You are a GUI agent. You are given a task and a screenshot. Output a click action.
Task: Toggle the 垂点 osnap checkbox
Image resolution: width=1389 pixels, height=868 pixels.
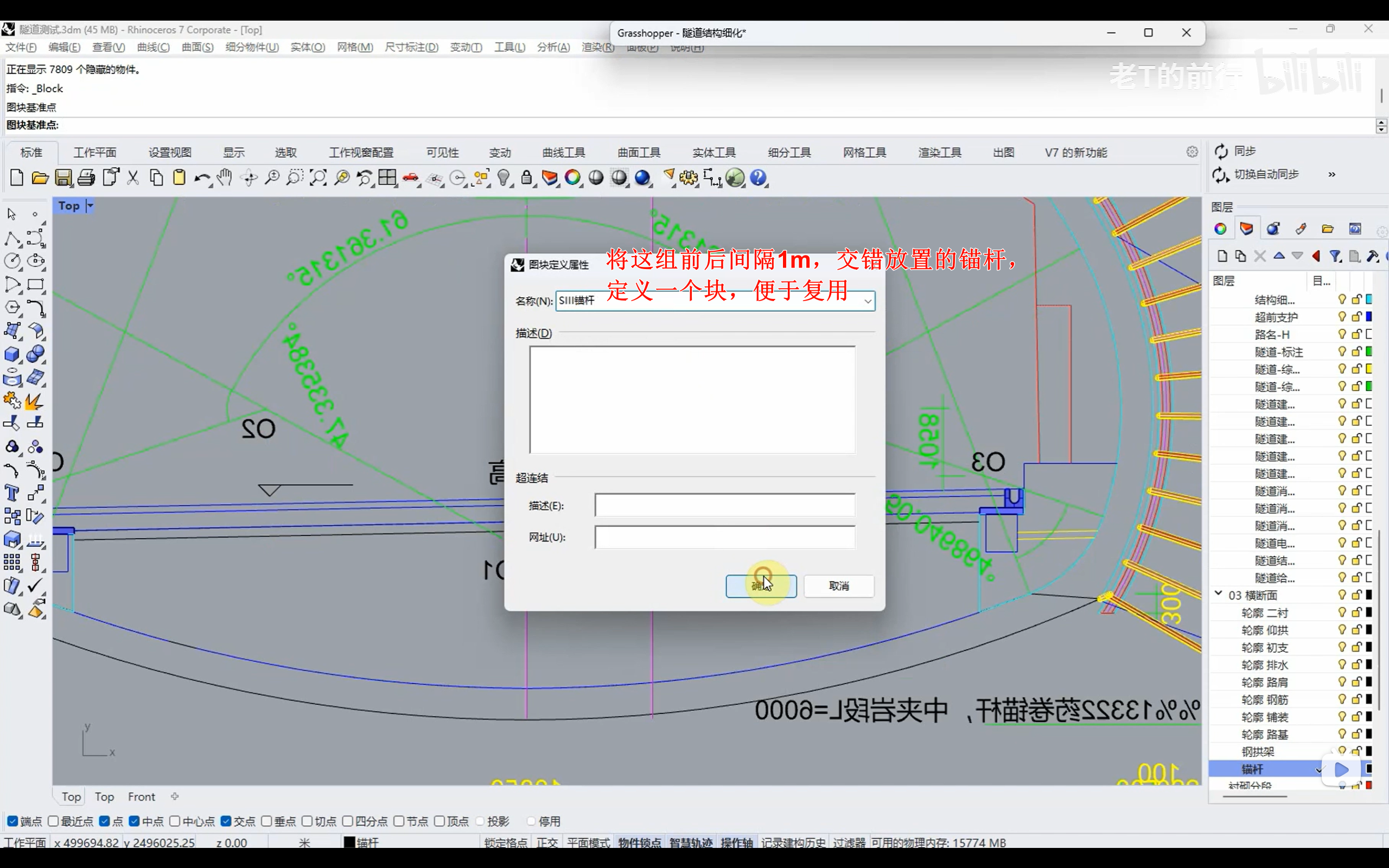click(266, 821)
